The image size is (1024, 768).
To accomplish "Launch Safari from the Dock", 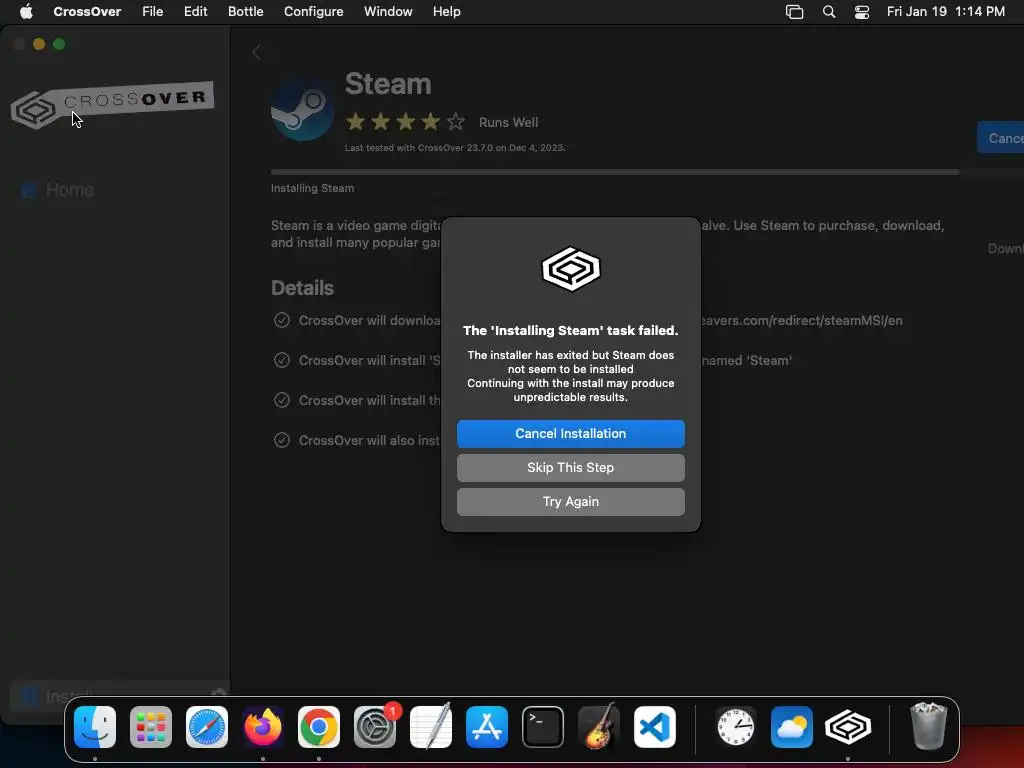I will tap(207, 727).
